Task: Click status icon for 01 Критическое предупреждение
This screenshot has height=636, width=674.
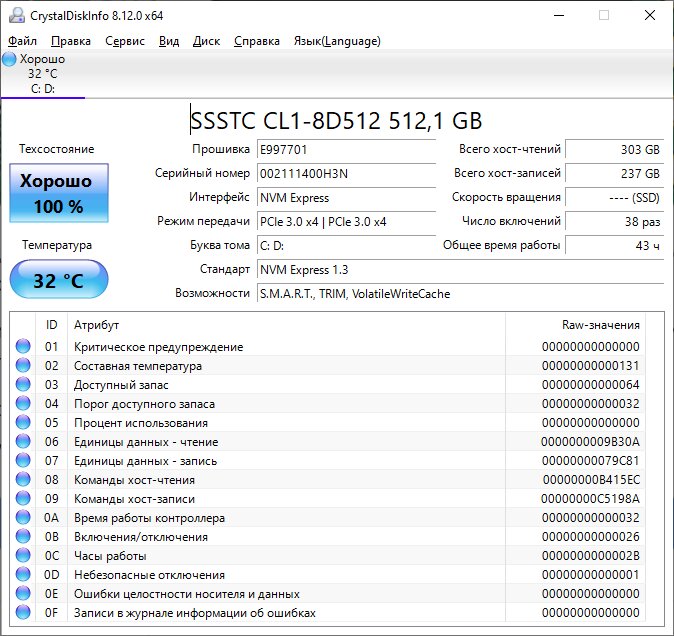Action: click(x=23, y=346)
